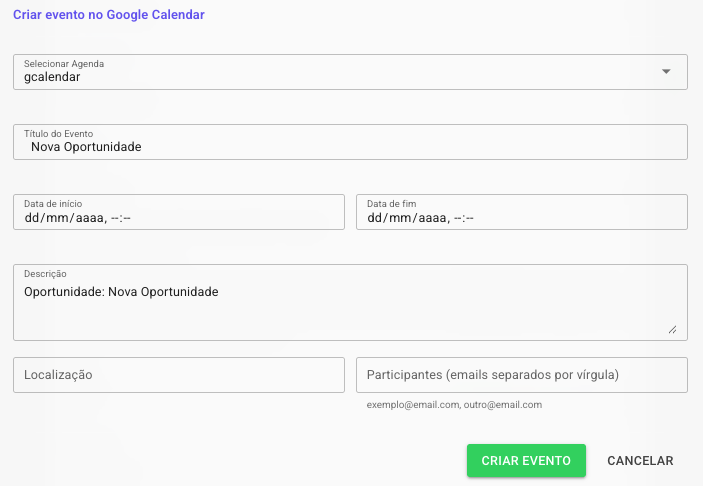Focus the Título do Evento field

pos(350,146)
